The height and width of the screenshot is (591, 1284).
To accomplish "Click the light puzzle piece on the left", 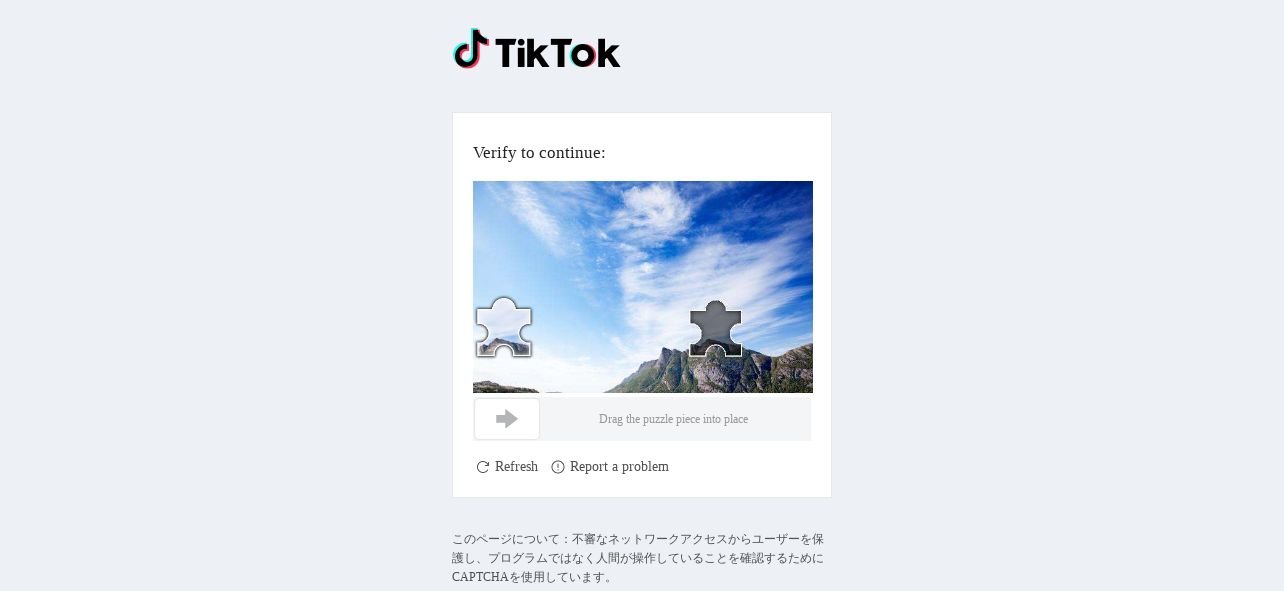I will tap(503, 327).
